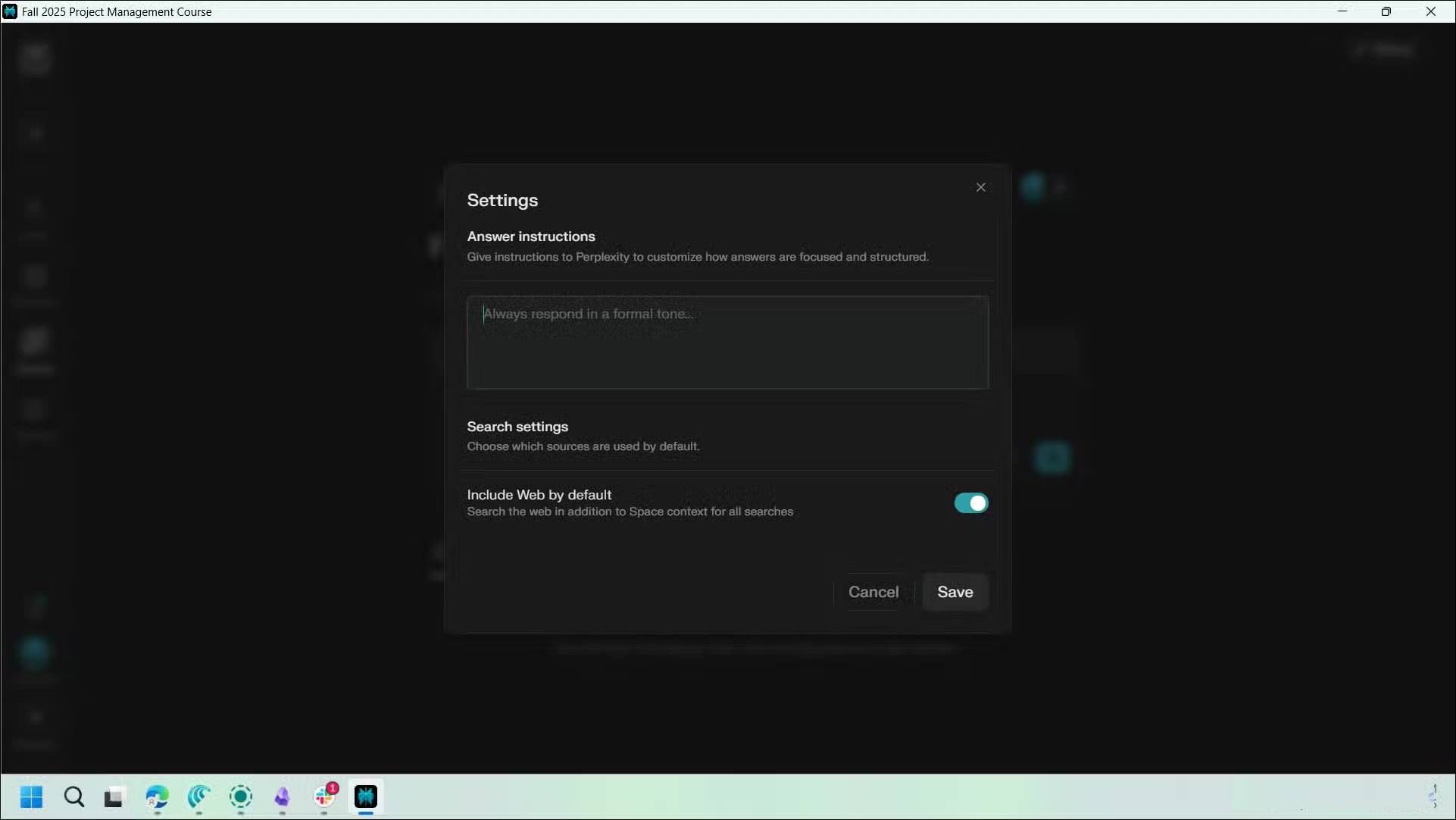
Task: Open Obsidian purple crystal taskbar icon
Action: click(283, 797)
